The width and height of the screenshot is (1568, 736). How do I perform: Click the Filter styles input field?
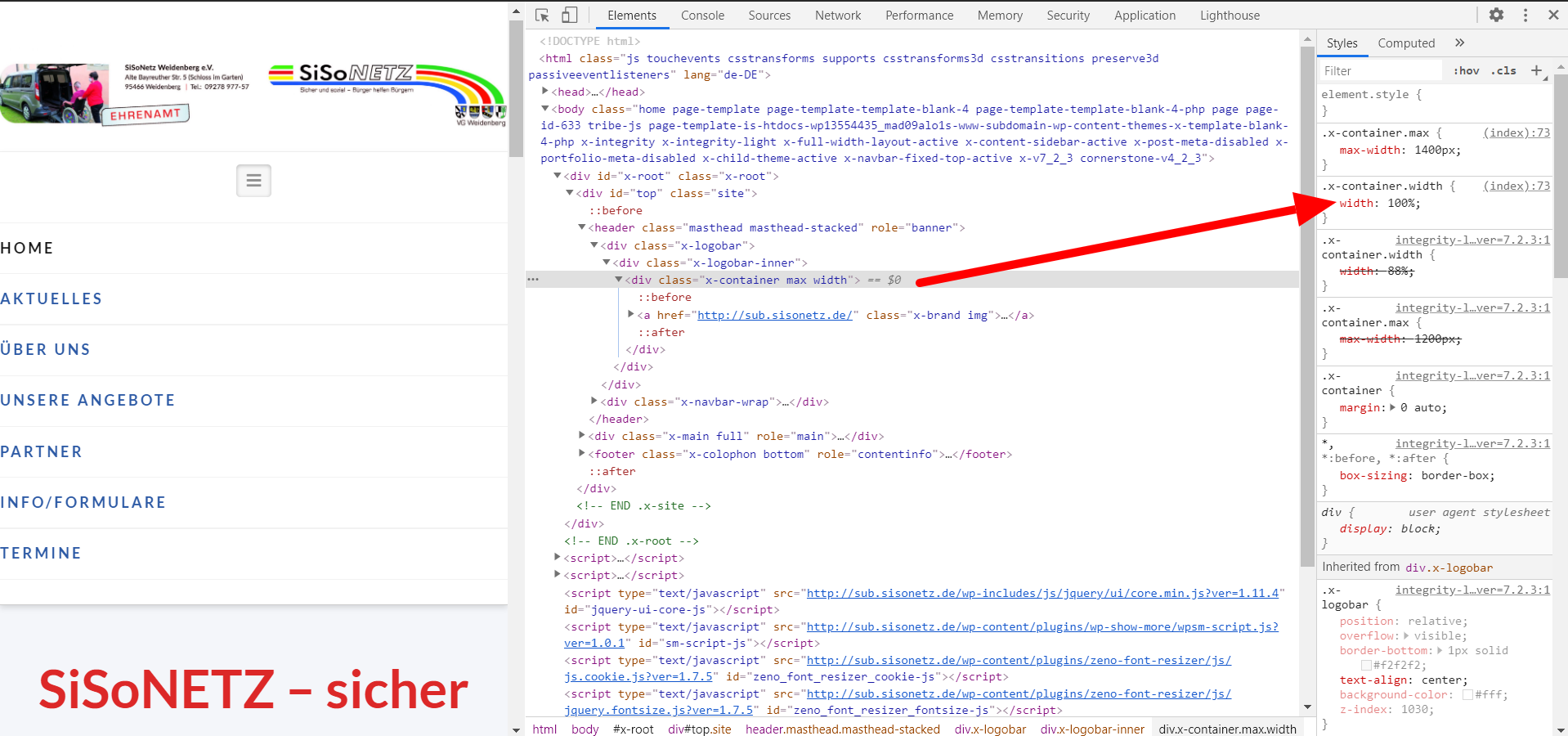click(x=1382, y=71)
